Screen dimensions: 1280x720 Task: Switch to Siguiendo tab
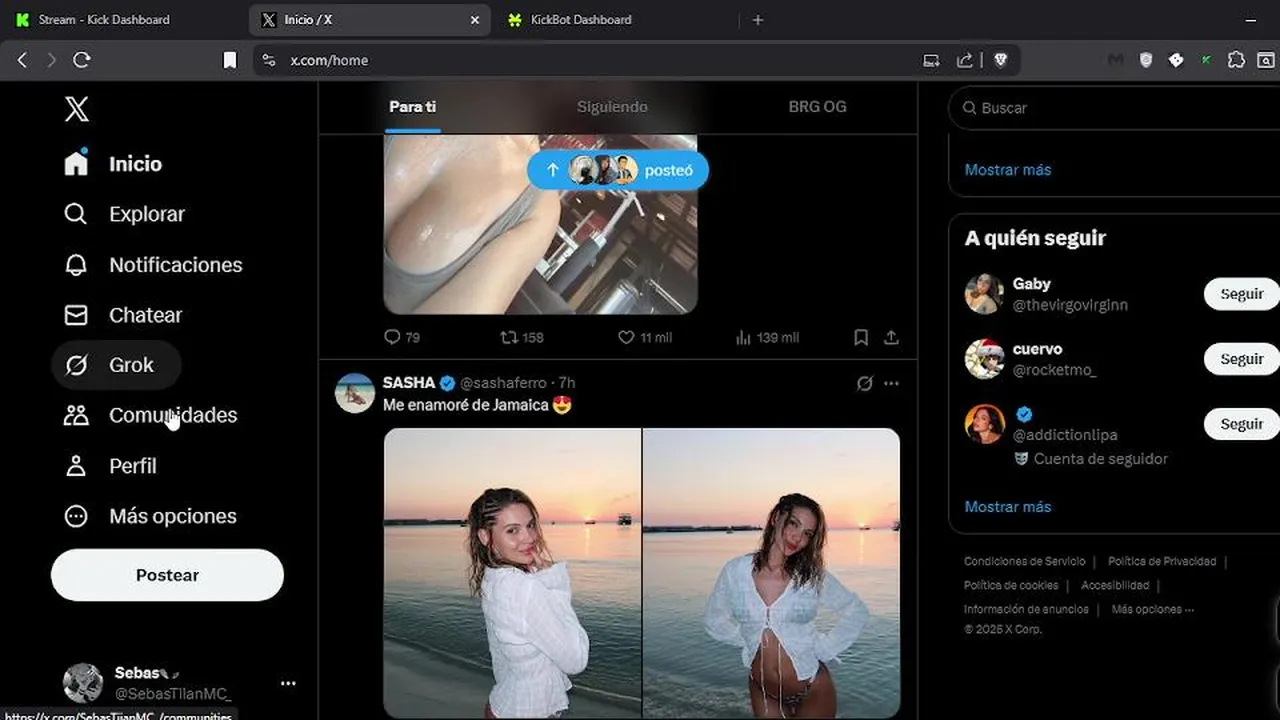point(612,107)
